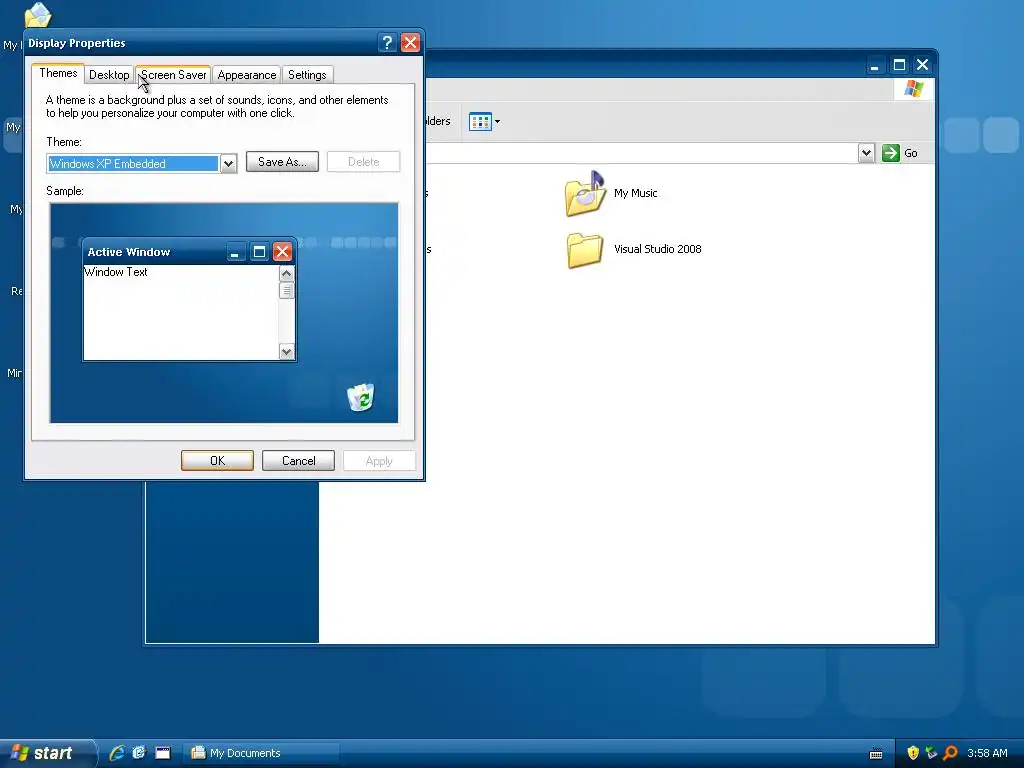The width and height of the screenshot is (1024, 768).
Task: Select the Windows XP Embedded theme field
Action: click(133, 163)
